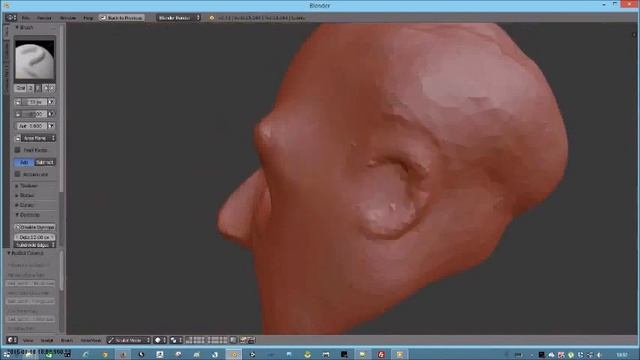Click the taskbar clock

pos(622,355)
